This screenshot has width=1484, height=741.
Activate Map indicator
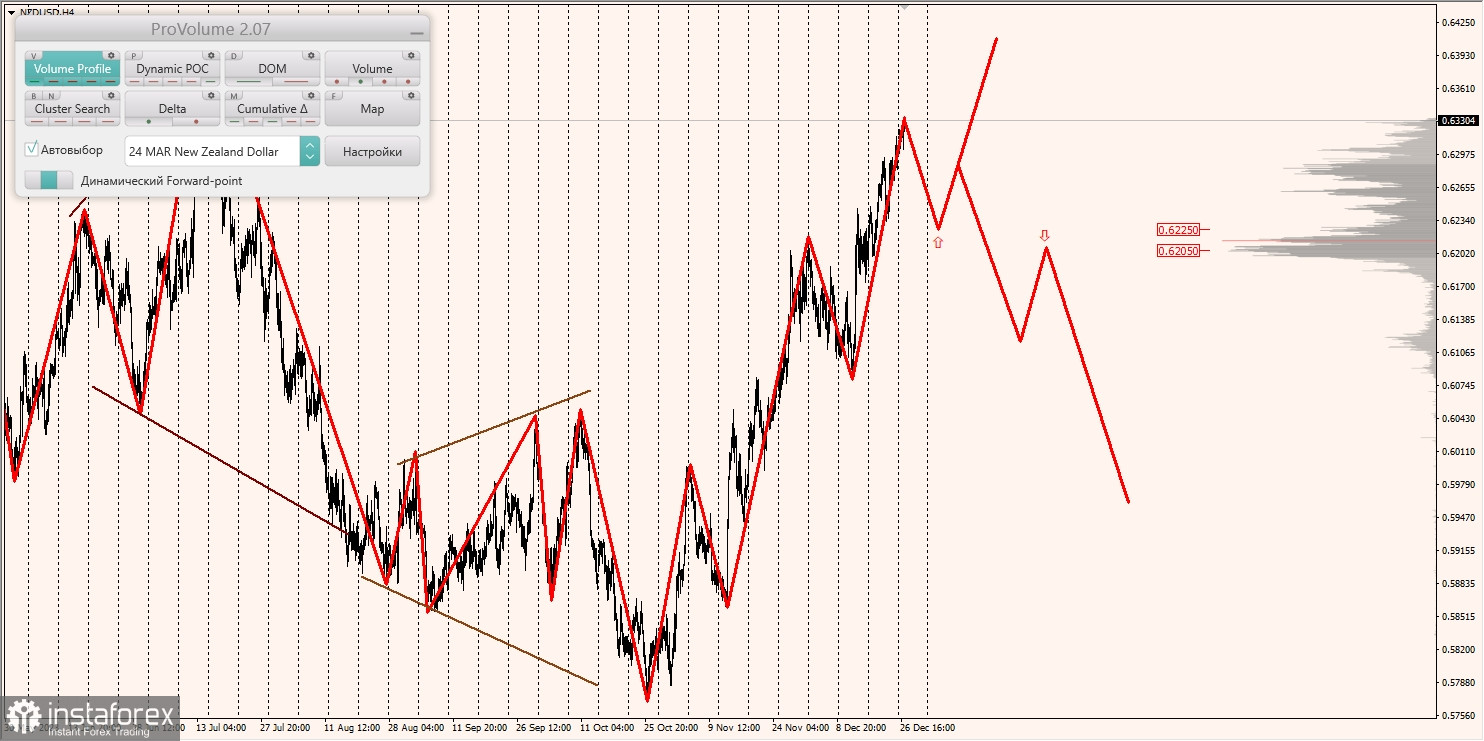(x=372, y=109)
